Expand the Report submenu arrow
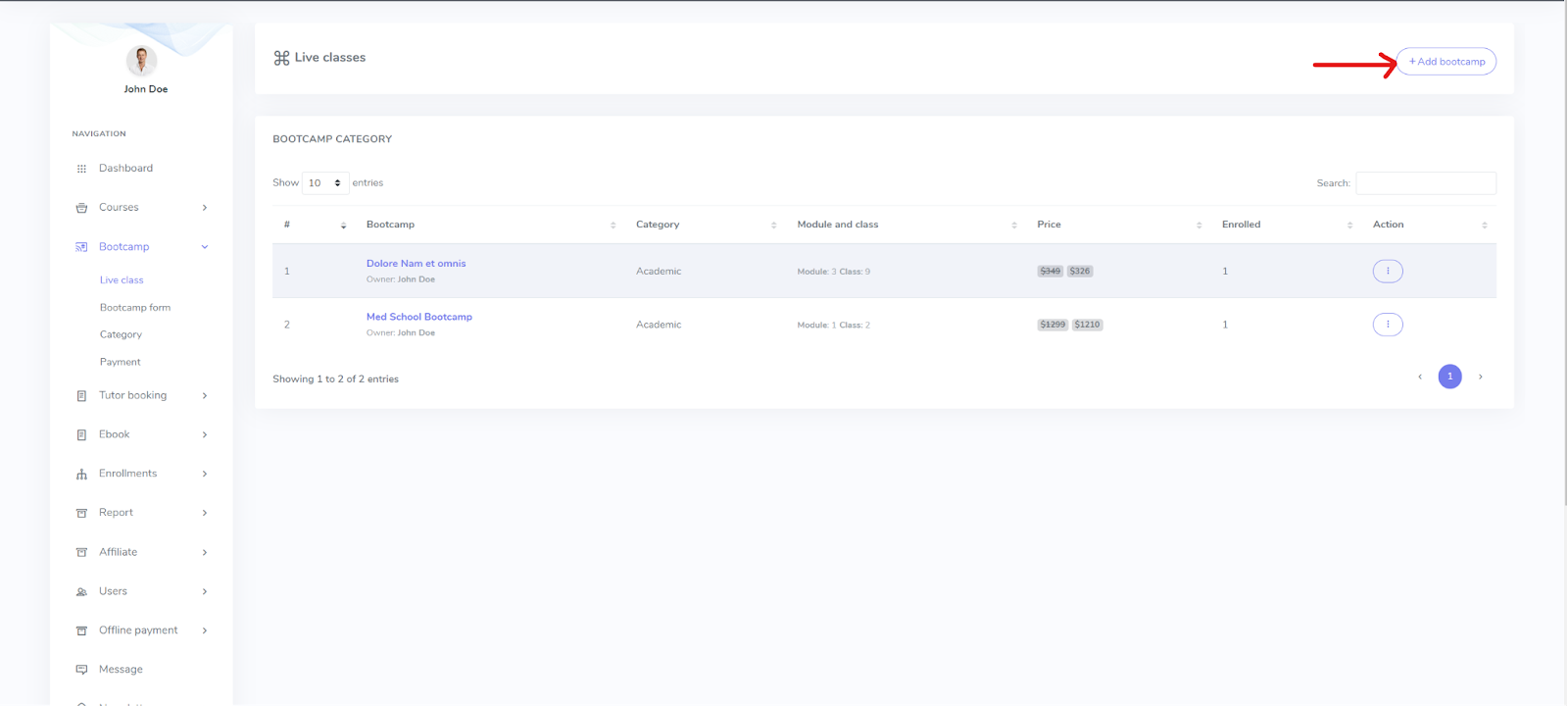The height and width of the screenshot is (706, 1568). [x=205, y=513]
